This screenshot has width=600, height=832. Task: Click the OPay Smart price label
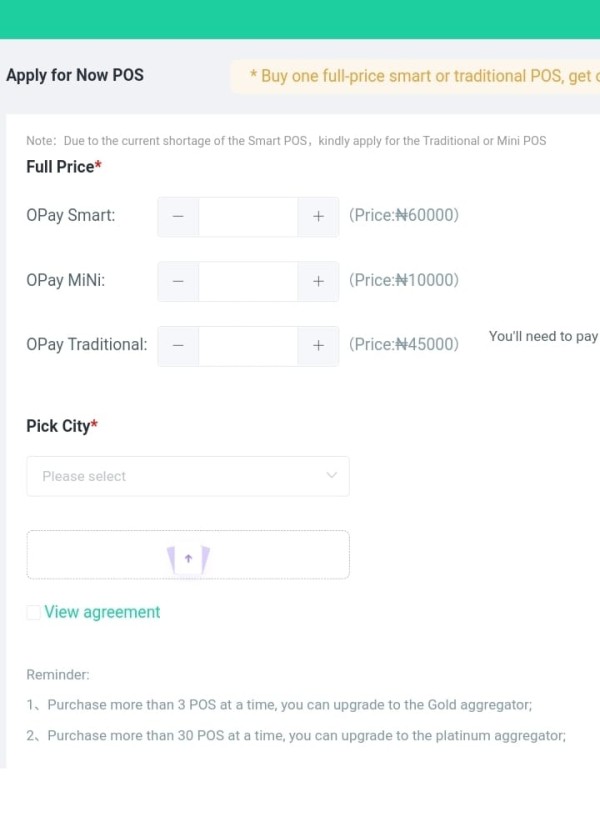click(x=404, y=215)
